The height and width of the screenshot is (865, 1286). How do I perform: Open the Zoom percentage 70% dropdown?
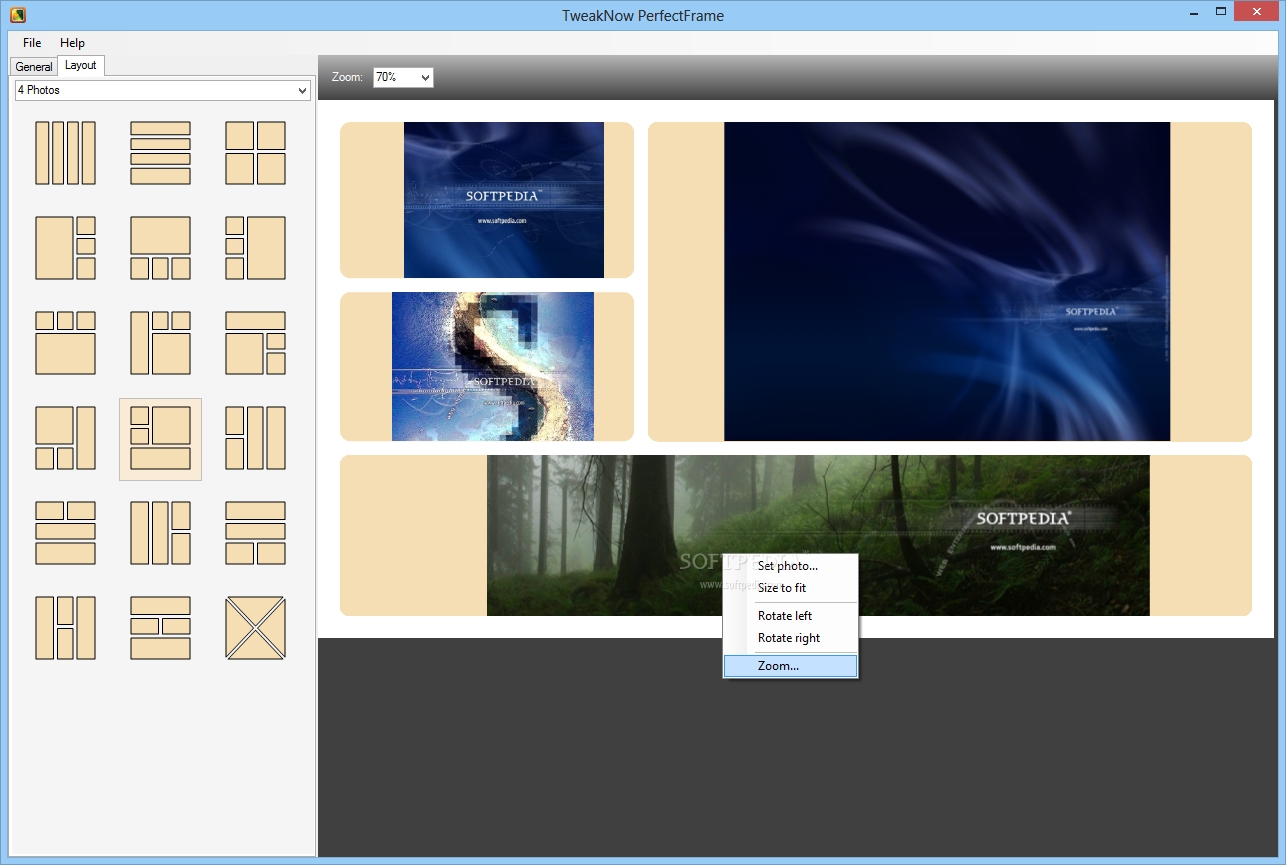(x=403, y=77)
